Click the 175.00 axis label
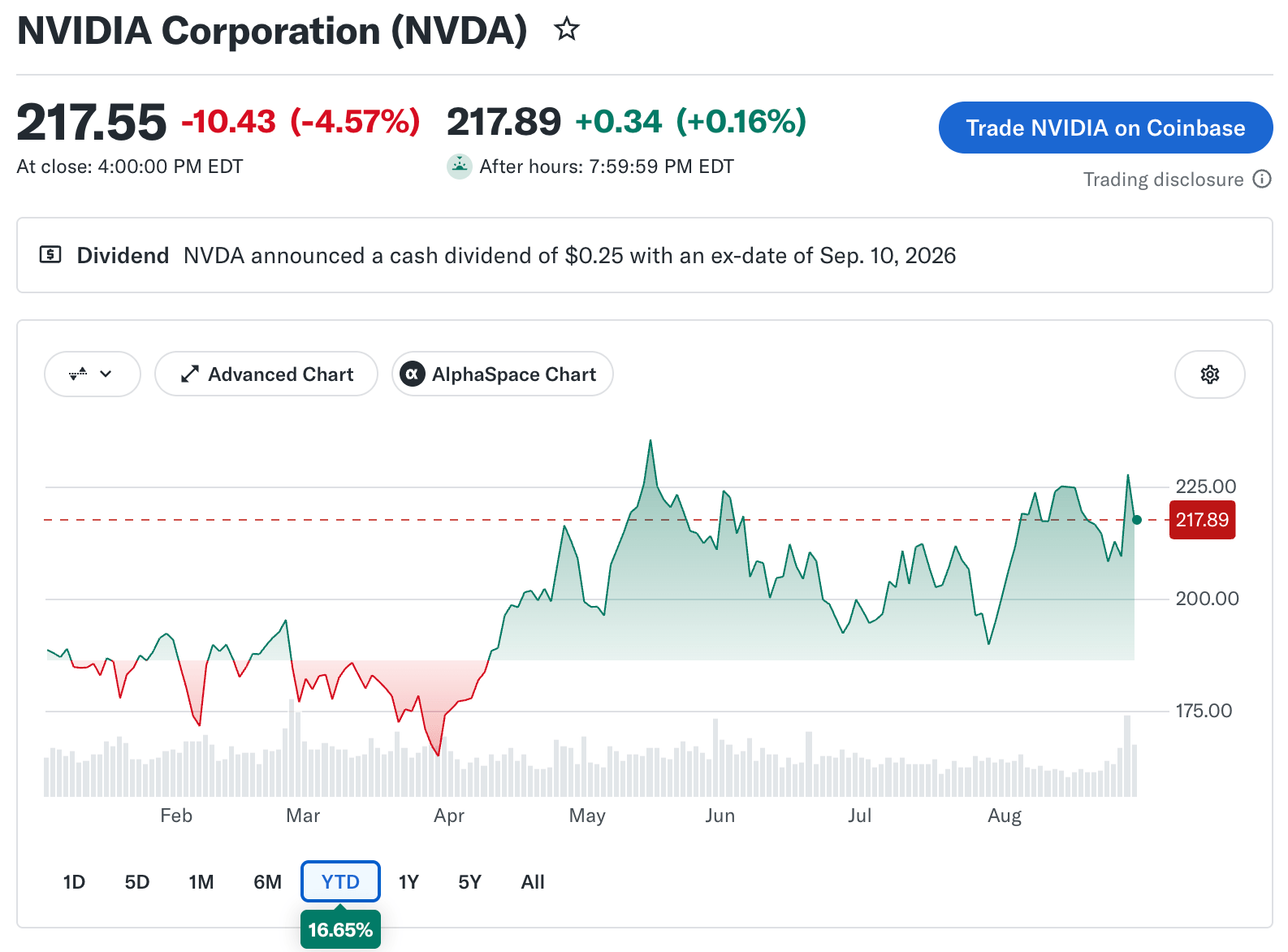This screenshot has width=1288, height=952. coord(1204,711)
